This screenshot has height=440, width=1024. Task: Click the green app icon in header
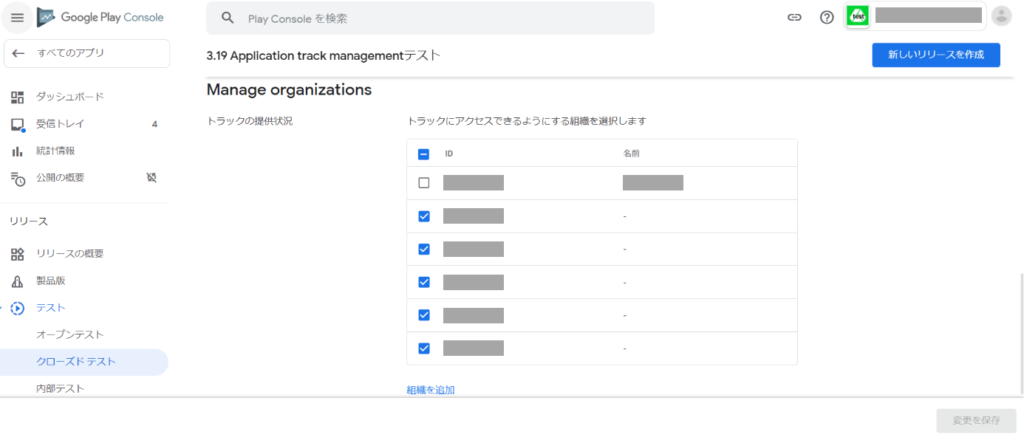click(x=858, y=16)
